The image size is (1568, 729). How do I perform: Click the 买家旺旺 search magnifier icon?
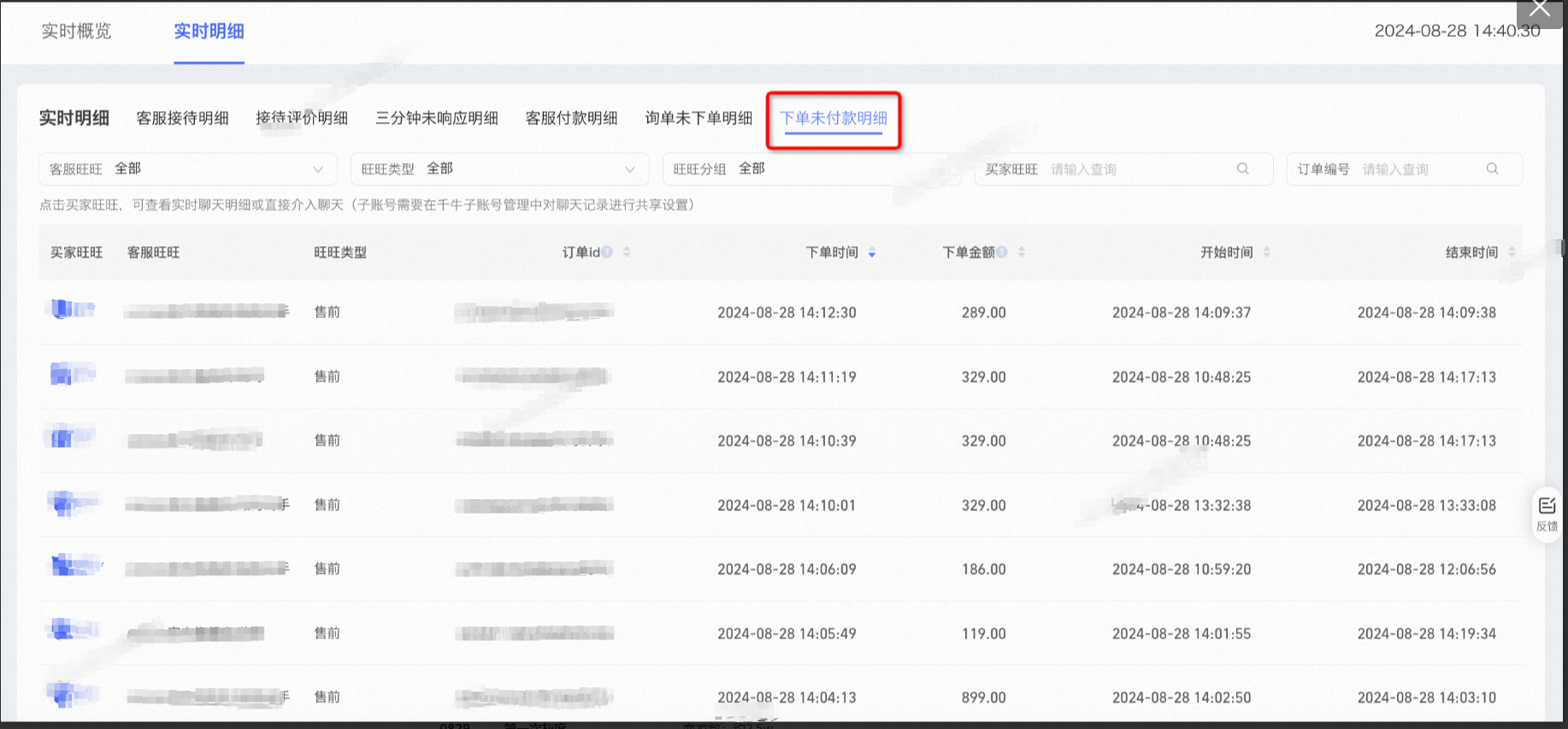[1243, 168]
